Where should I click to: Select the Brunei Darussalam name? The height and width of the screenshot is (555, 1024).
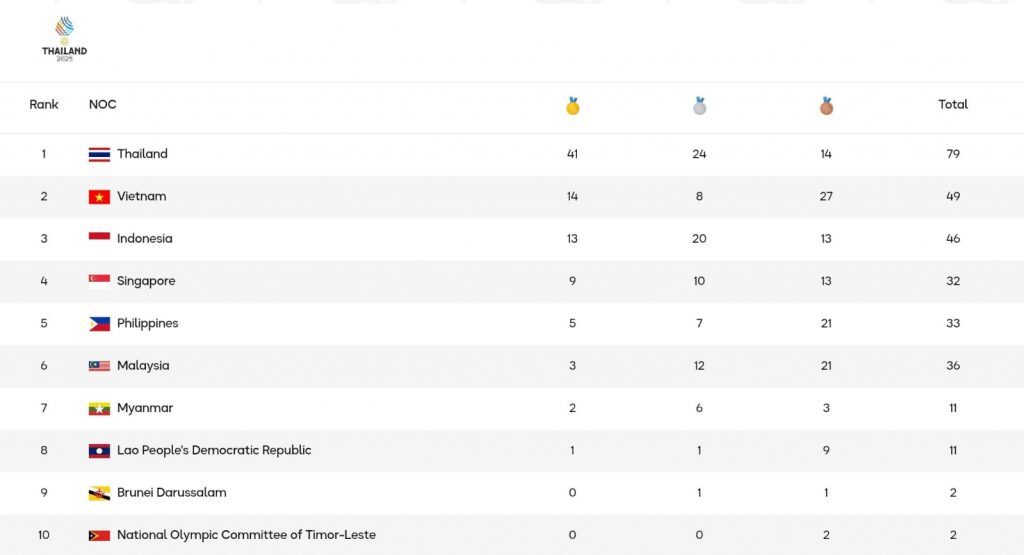tap(172, 493)
